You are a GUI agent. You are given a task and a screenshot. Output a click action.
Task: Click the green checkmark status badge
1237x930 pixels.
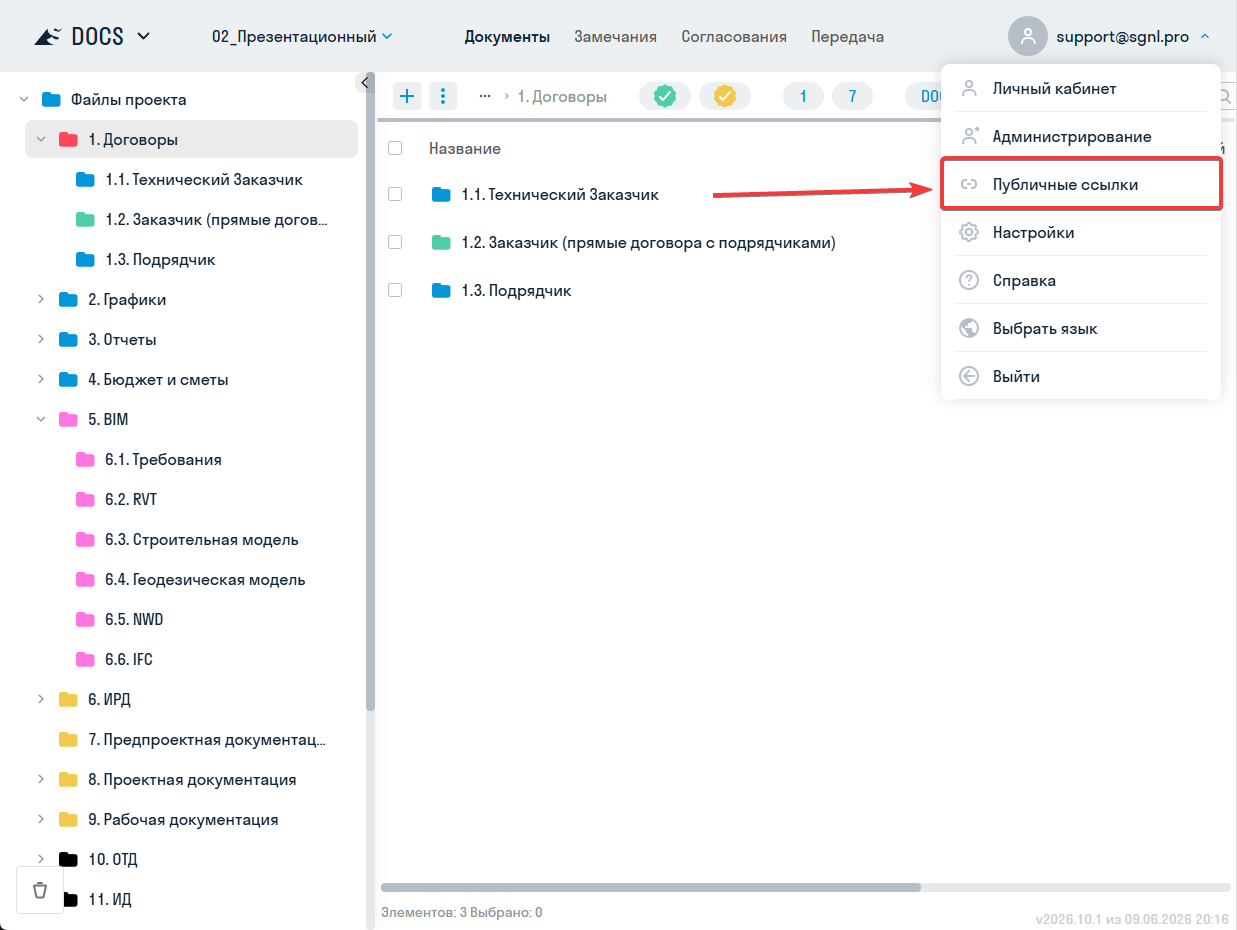click(665, 96)
